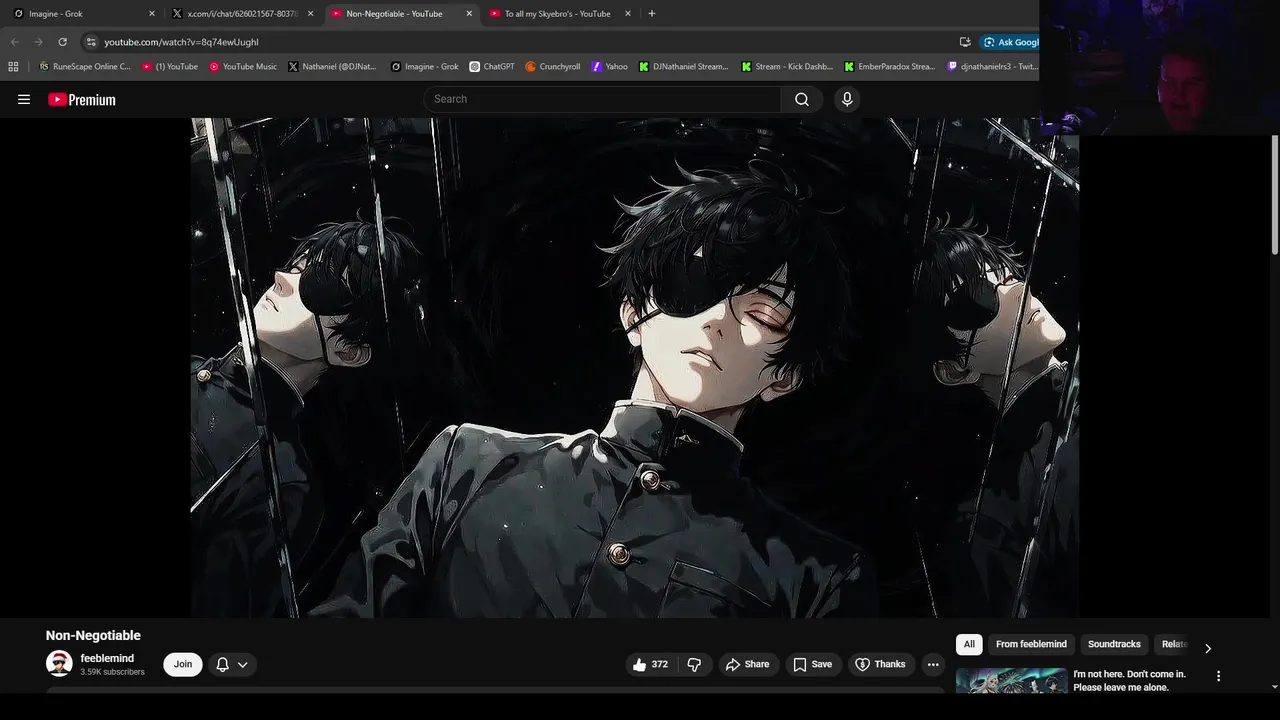Open "I'm not here. Don't come in." thumbnail

pos(1011,680)
